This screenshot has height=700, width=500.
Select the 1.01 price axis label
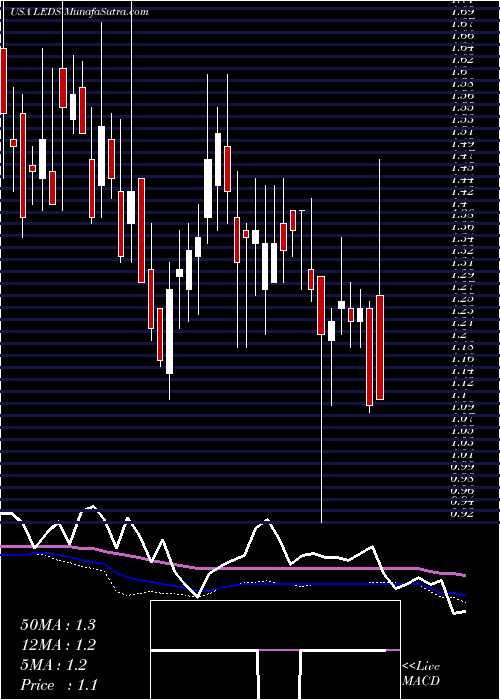[462, 455]
